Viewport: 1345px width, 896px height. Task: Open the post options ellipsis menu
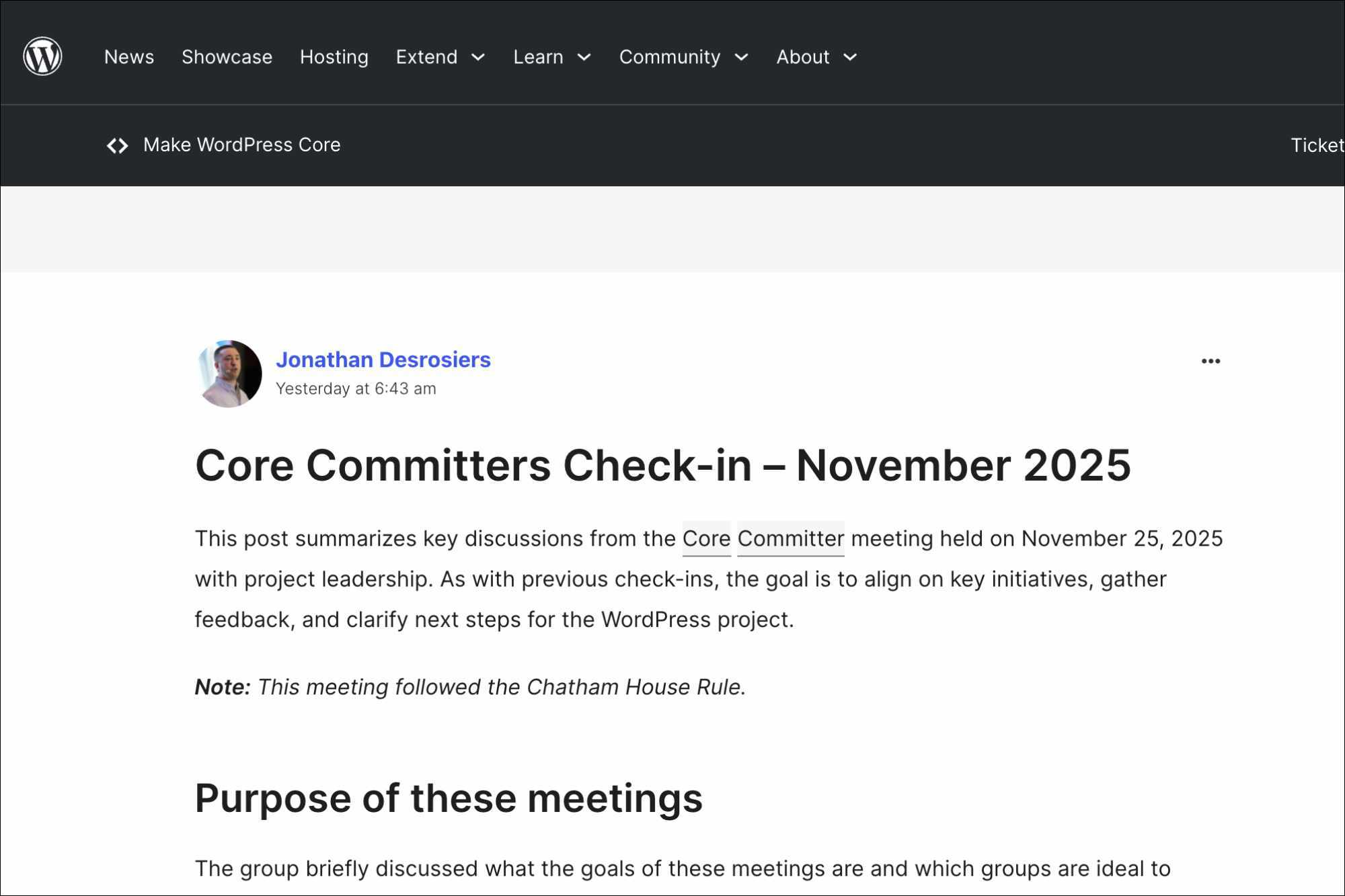(1211, 361)
